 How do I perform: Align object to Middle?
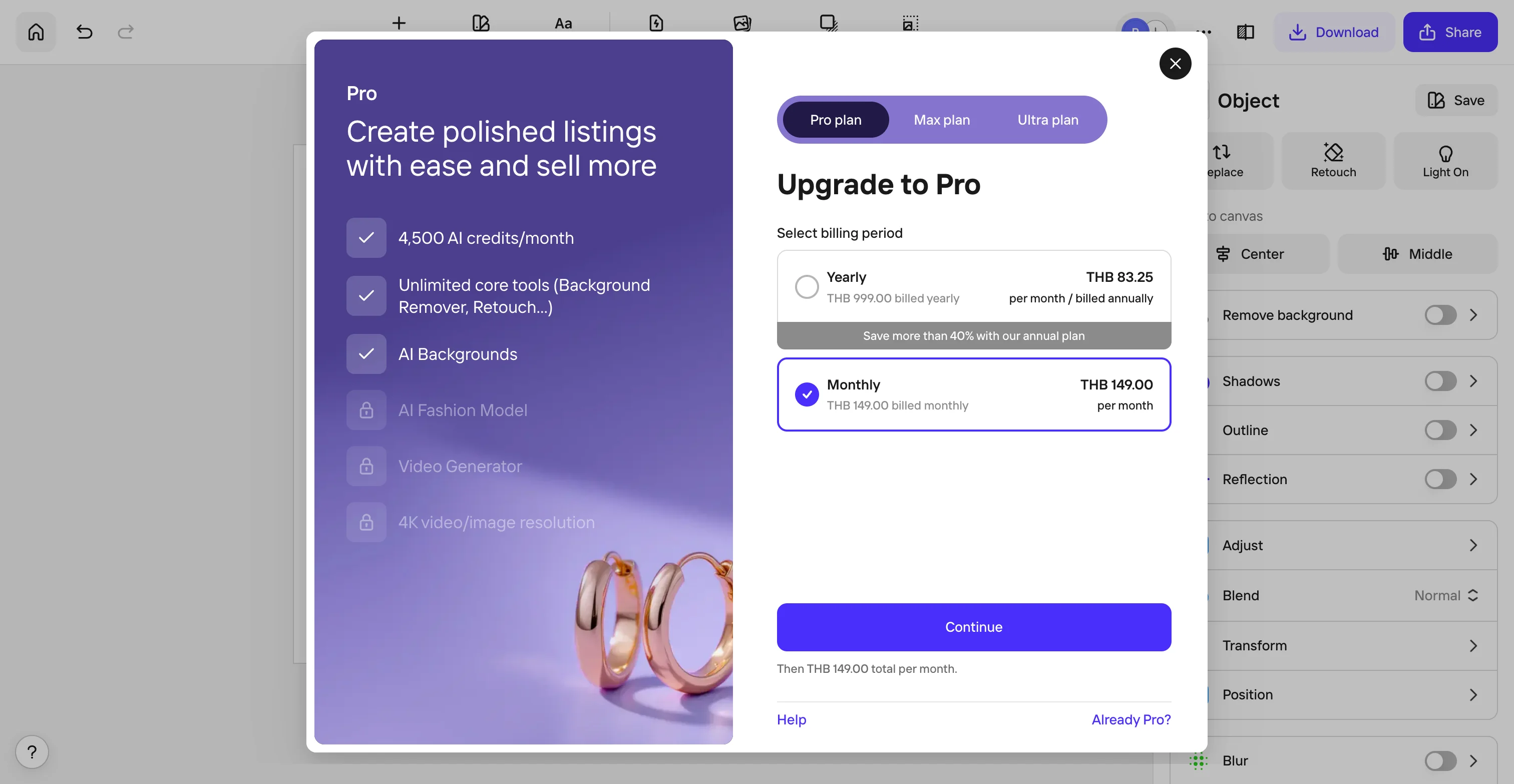(1417, 254)
